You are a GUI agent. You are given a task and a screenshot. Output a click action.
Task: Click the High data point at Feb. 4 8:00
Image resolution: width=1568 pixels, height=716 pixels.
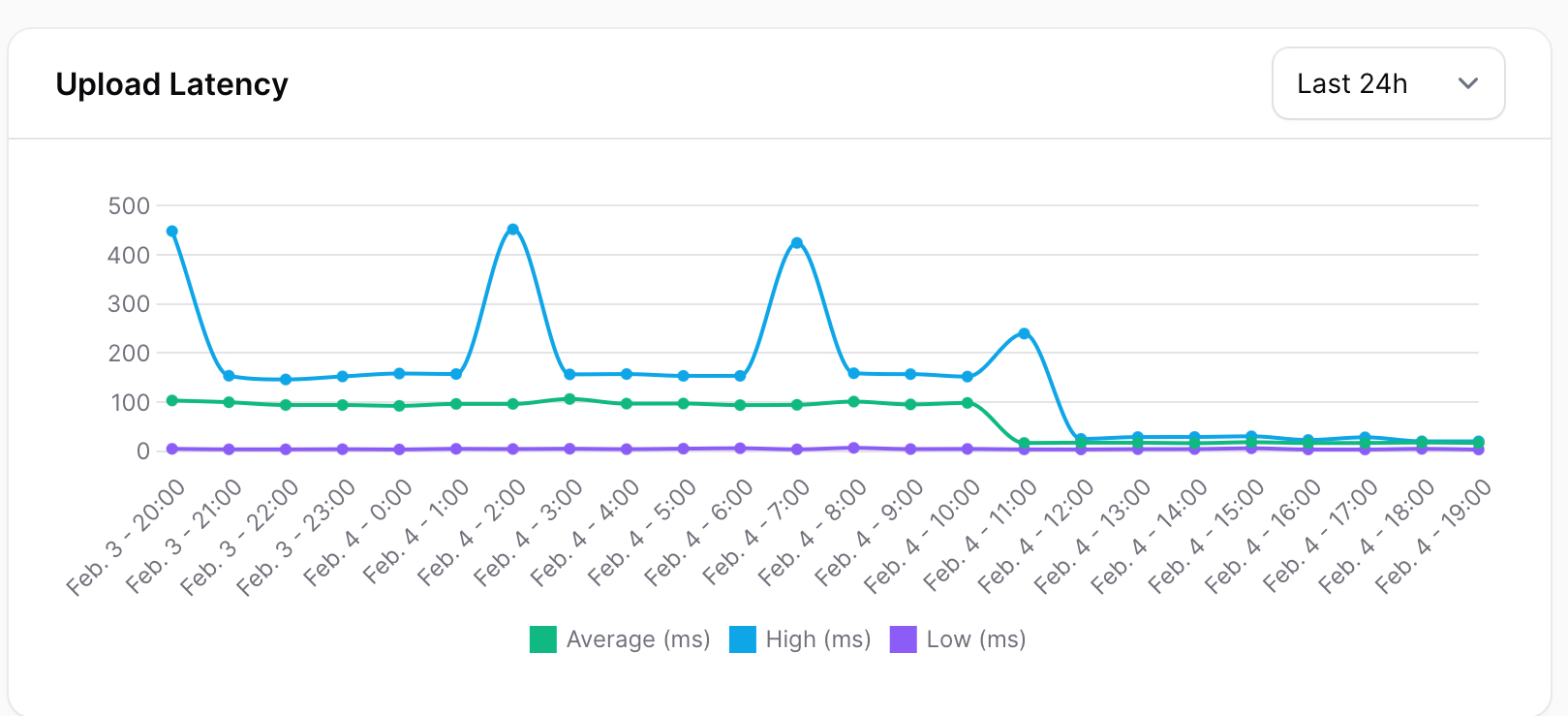point(853,373)
